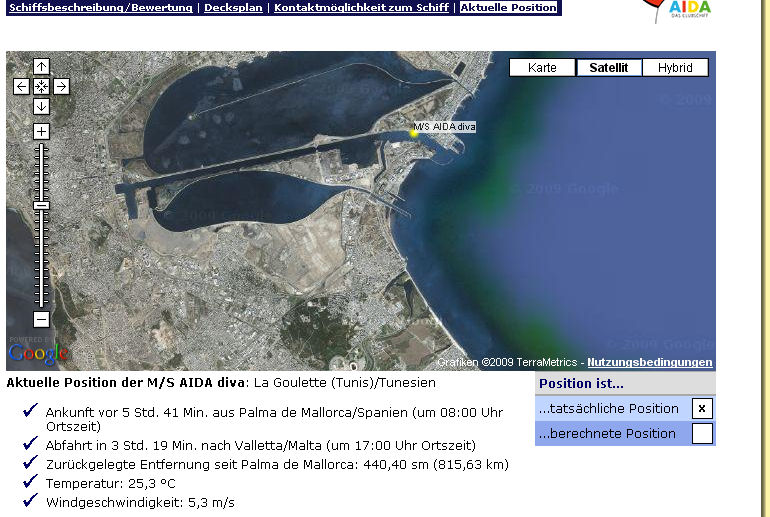Enable the berechnete Position checkbox

[702, 433]
